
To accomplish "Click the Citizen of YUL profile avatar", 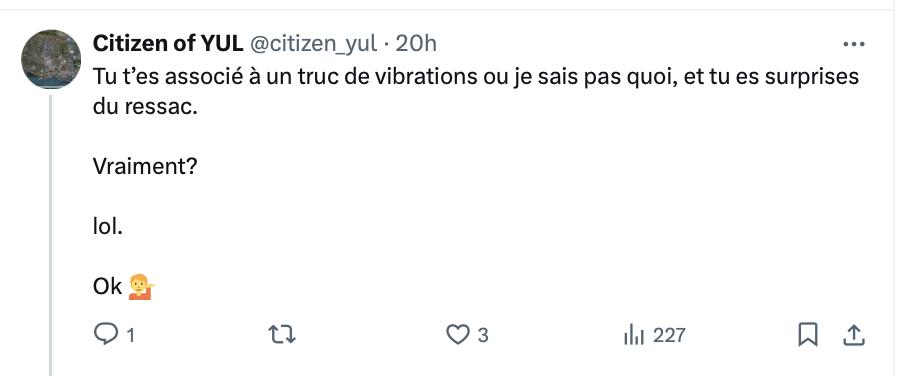I will point(51,59).
